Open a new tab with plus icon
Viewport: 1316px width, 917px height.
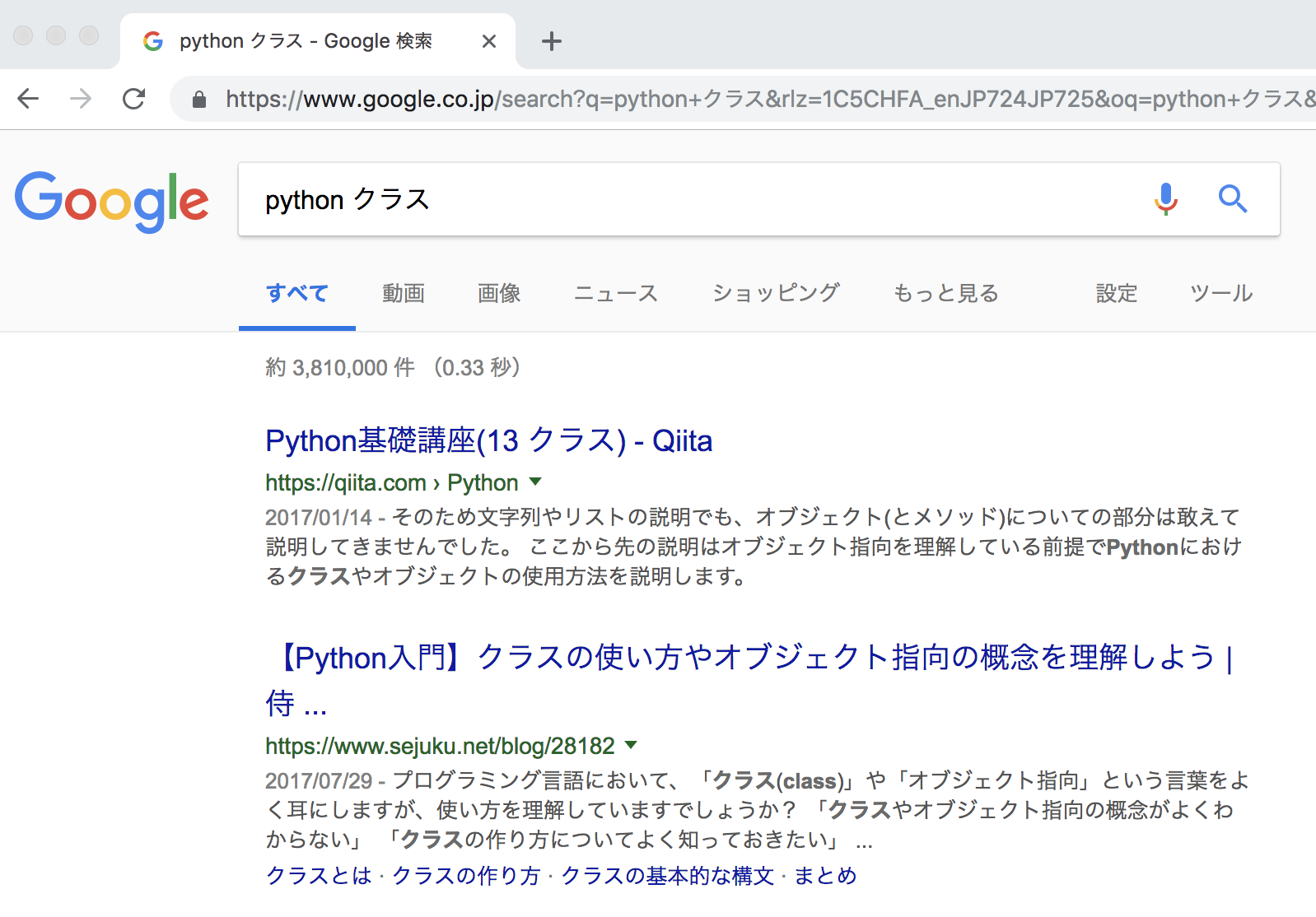click(x=551, y=41)
